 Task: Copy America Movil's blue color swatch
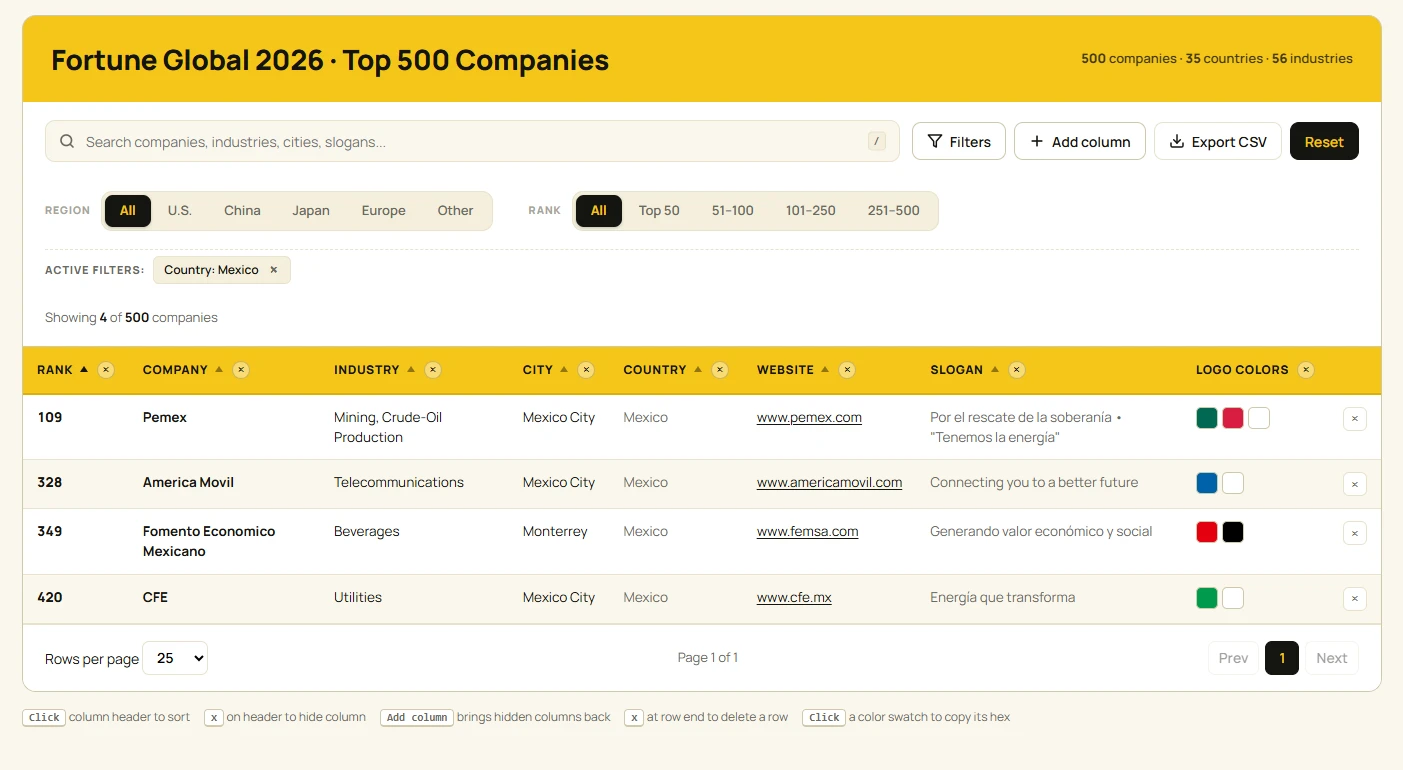[x=1207, y=483]
